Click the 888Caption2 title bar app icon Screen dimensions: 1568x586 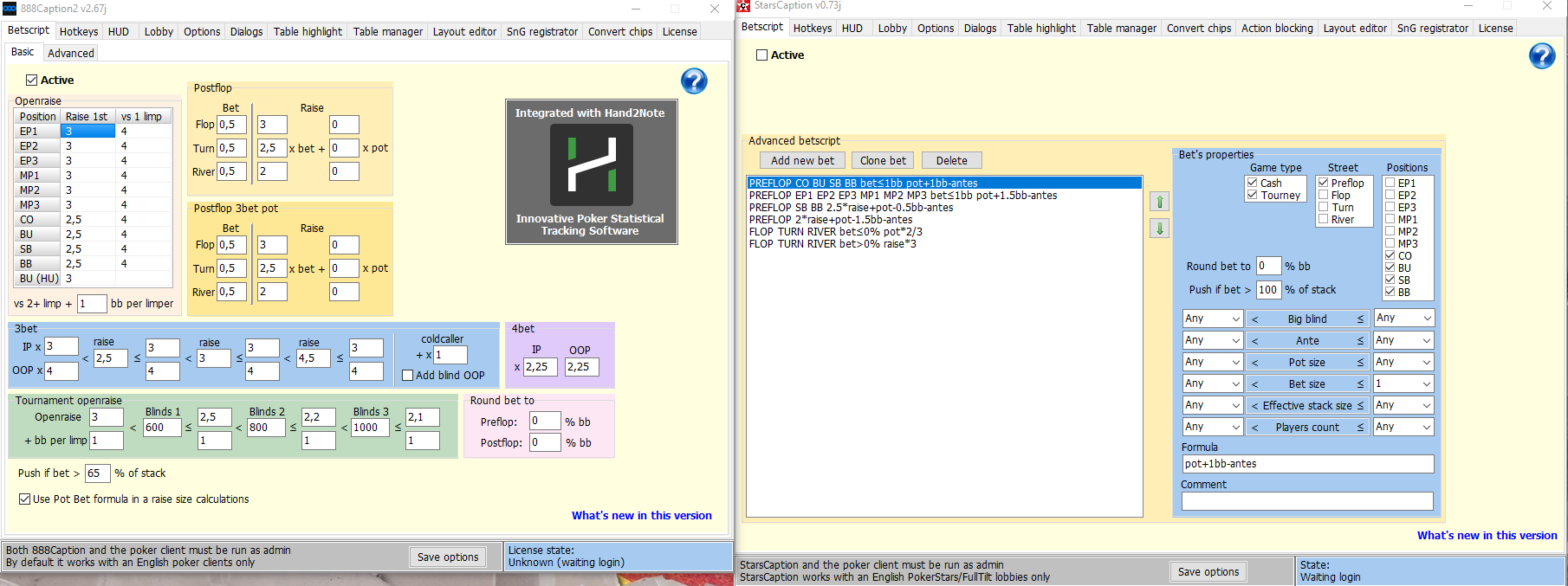pyautogui.click(x=10, y=8)
